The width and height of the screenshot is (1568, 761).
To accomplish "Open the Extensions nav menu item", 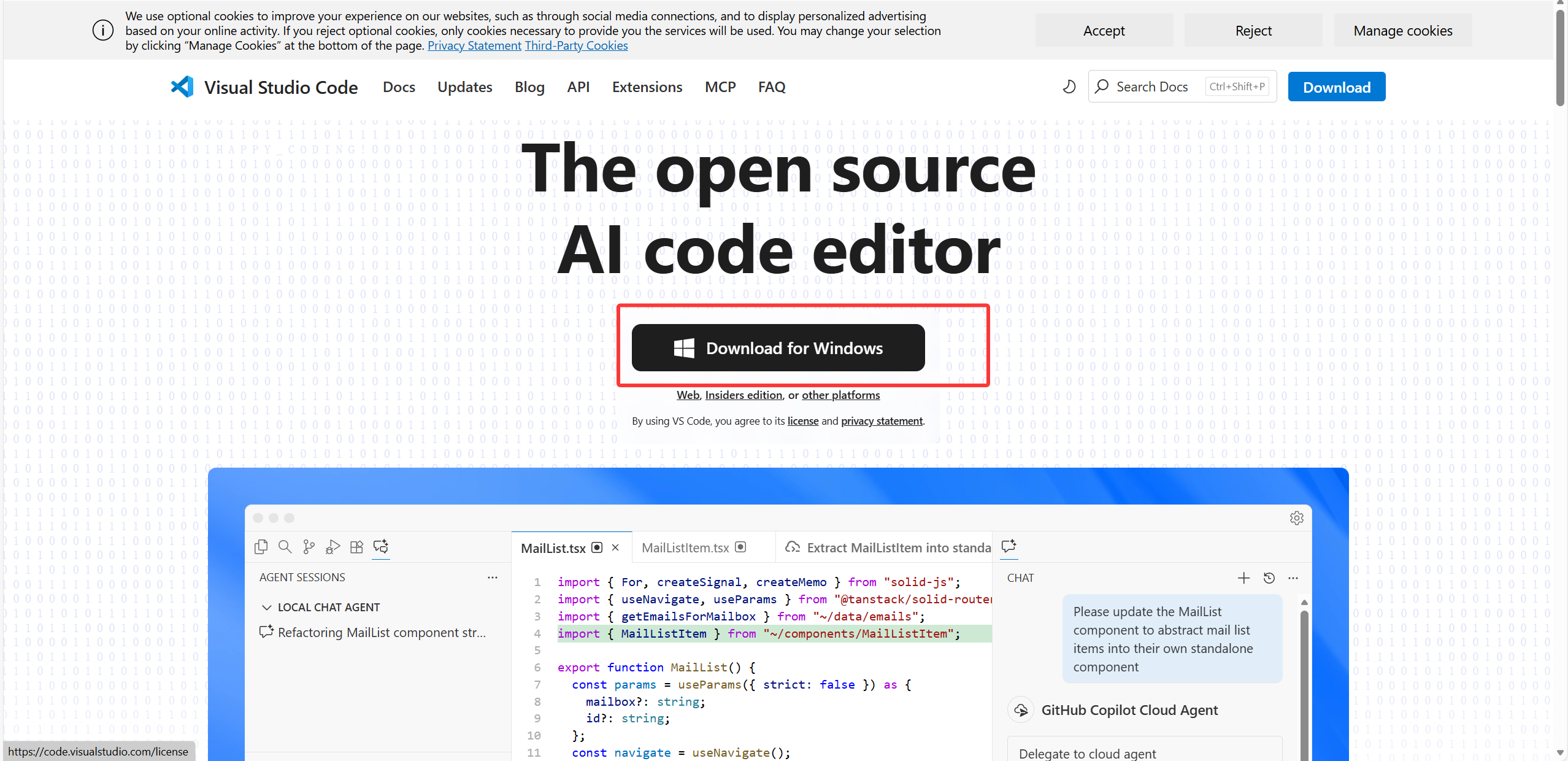I will [647, 87].
